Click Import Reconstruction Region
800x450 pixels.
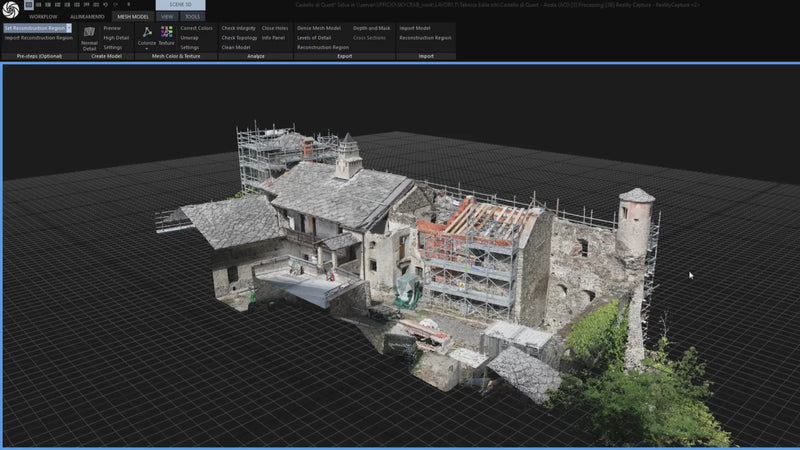38,38
